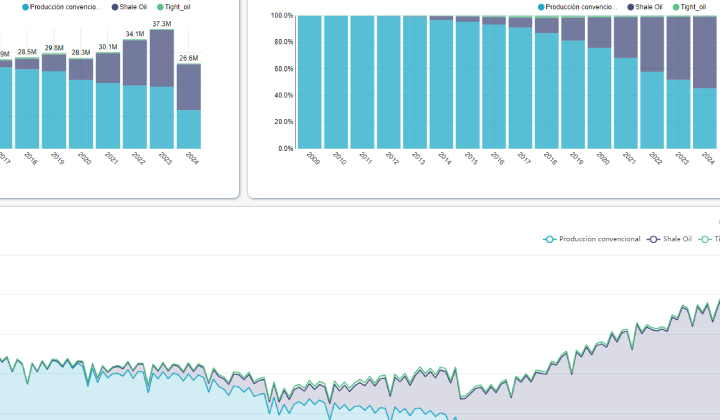
Task: Click the 37.3M data label
Action: pyautogui.click(x=162, y=24)
